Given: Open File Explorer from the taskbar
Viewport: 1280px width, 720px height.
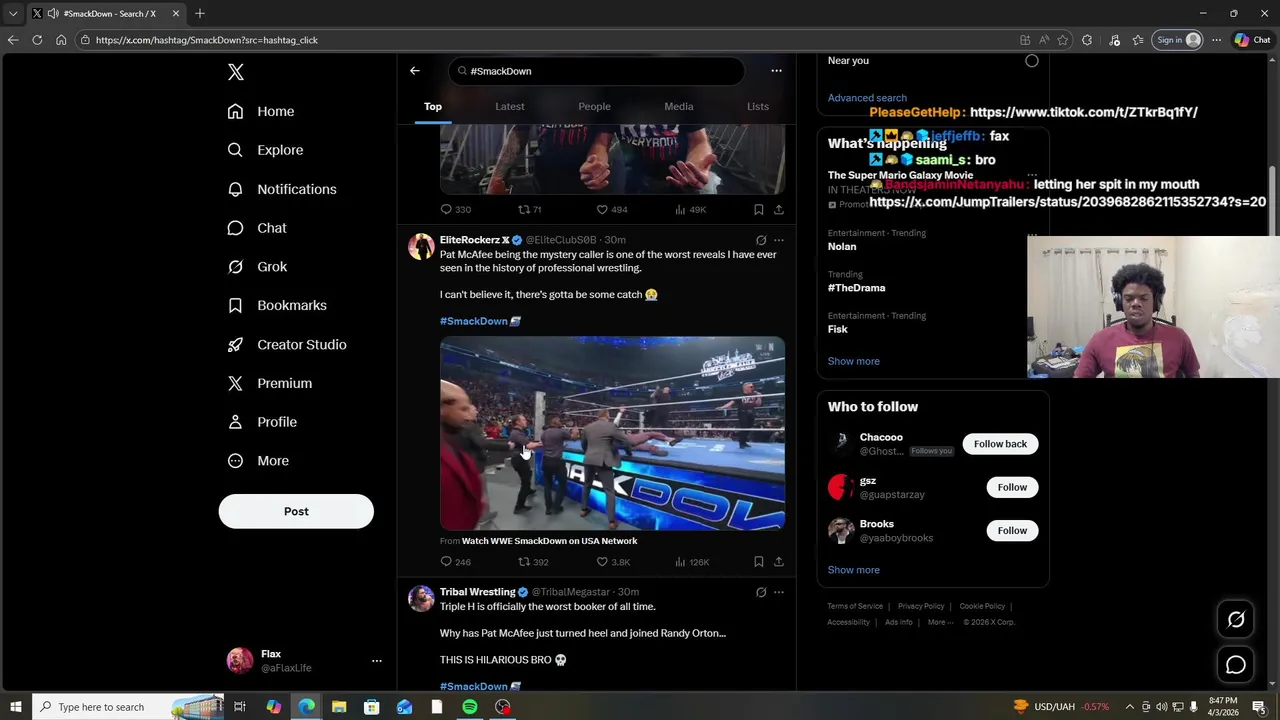Looking at the screenshot, I should tap(339, 707).
